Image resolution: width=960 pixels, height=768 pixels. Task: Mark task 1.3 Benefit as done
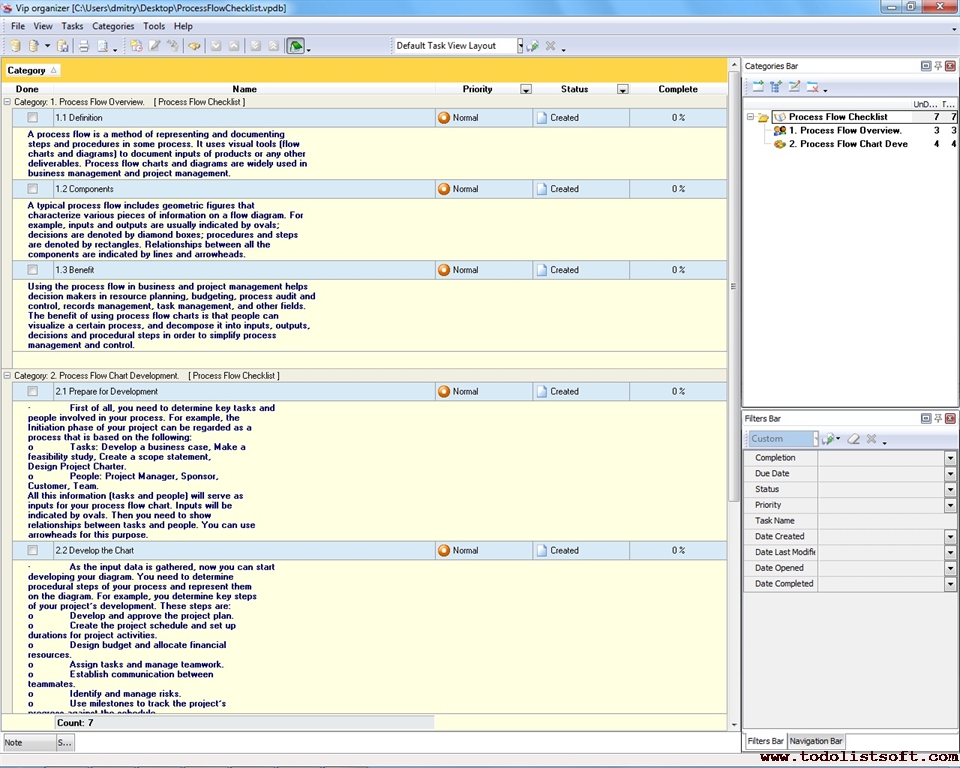pyautogui.click(x=32, y=270)
